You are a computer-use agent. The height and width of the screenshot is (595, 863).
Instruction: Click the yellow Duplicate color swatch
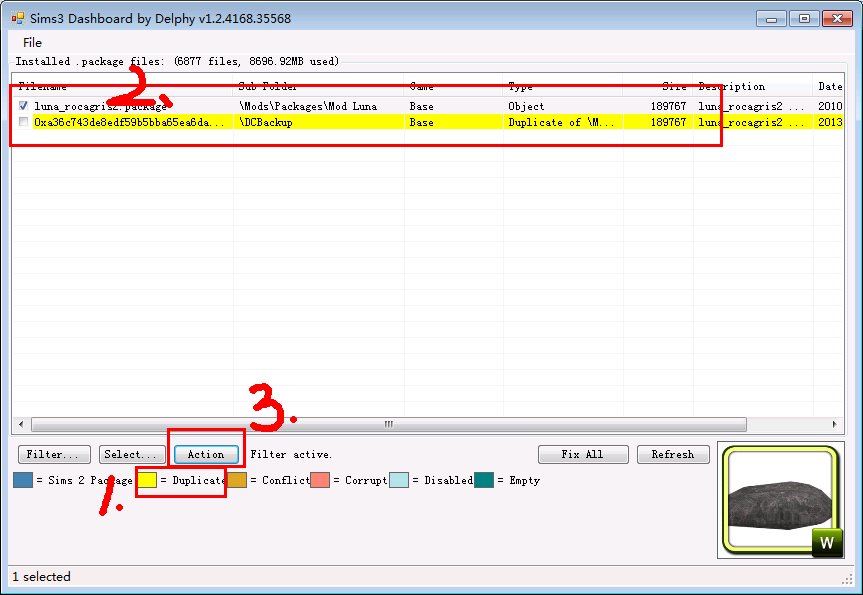(x=147, y=481)
